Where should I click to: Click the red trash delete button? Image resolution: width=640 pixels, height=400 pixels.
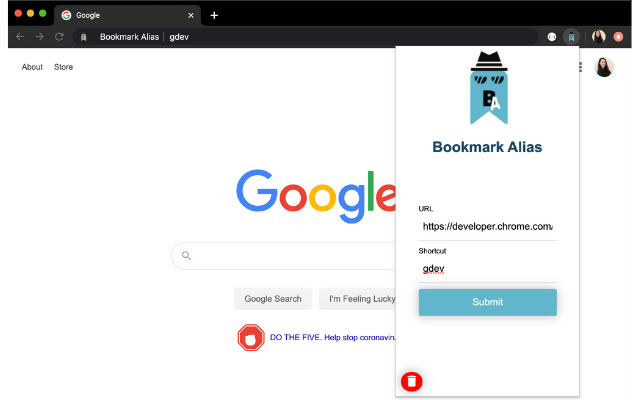click(411, 382)
